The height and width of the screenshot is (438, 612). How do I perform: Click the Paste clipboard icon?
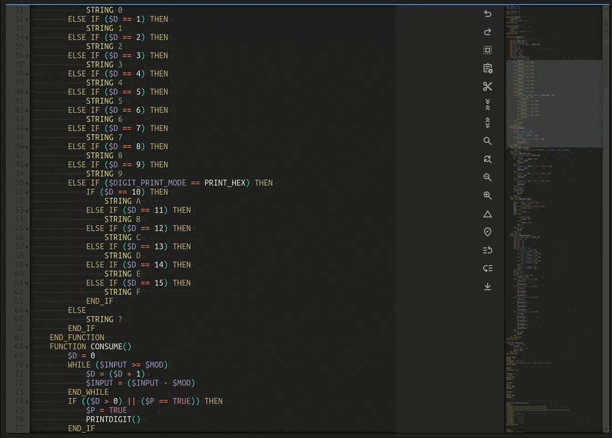(487, 68)
